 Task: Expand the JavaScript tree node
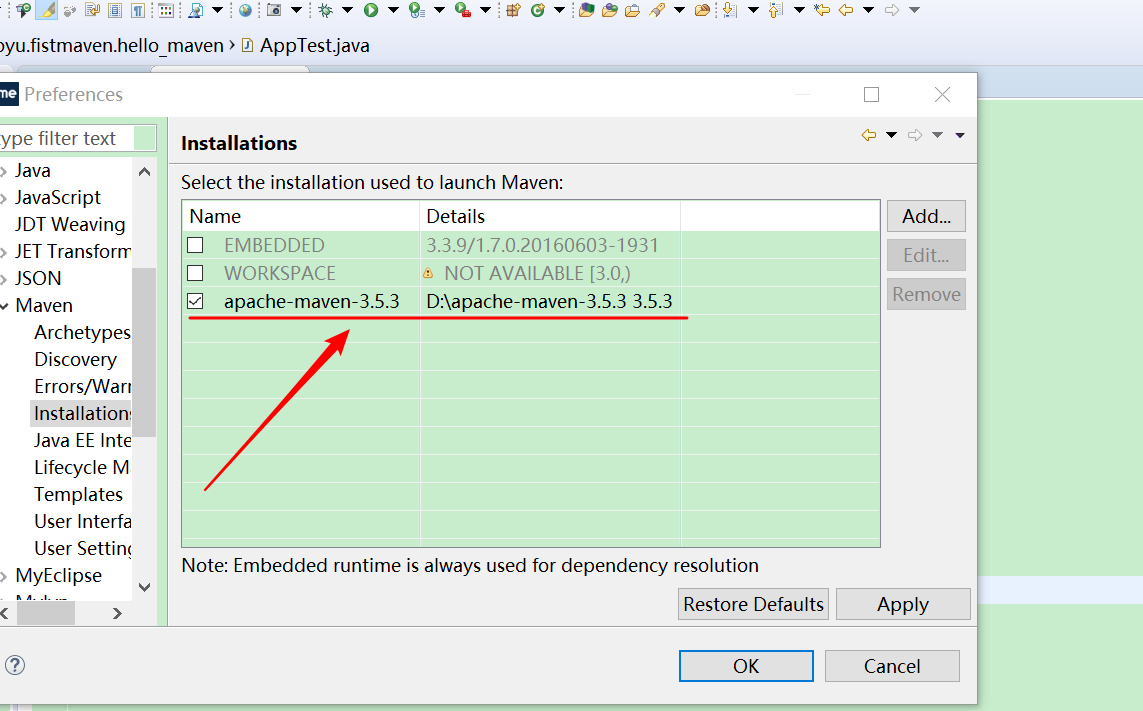[x=4, y=198]
